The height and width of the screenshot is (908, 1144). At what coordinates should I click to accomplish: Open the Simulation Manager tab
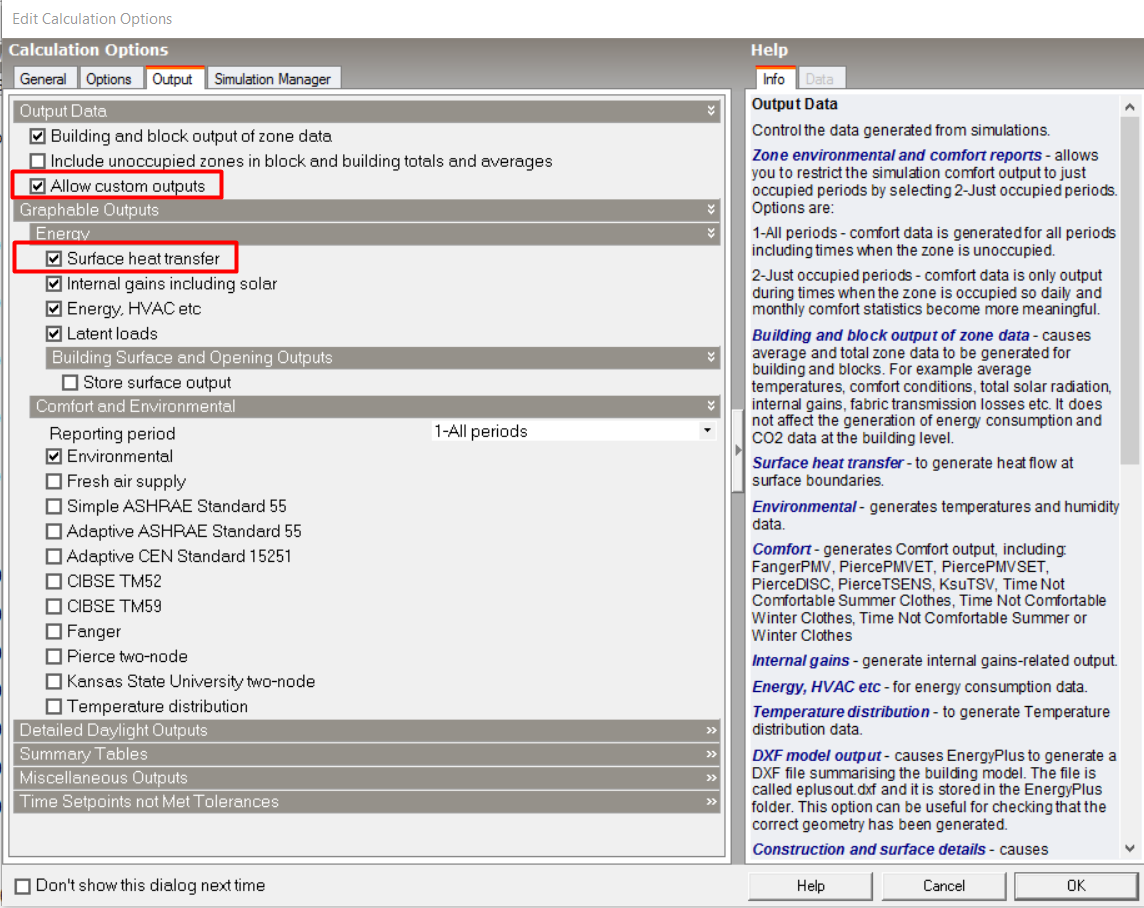tap(273, 79)
